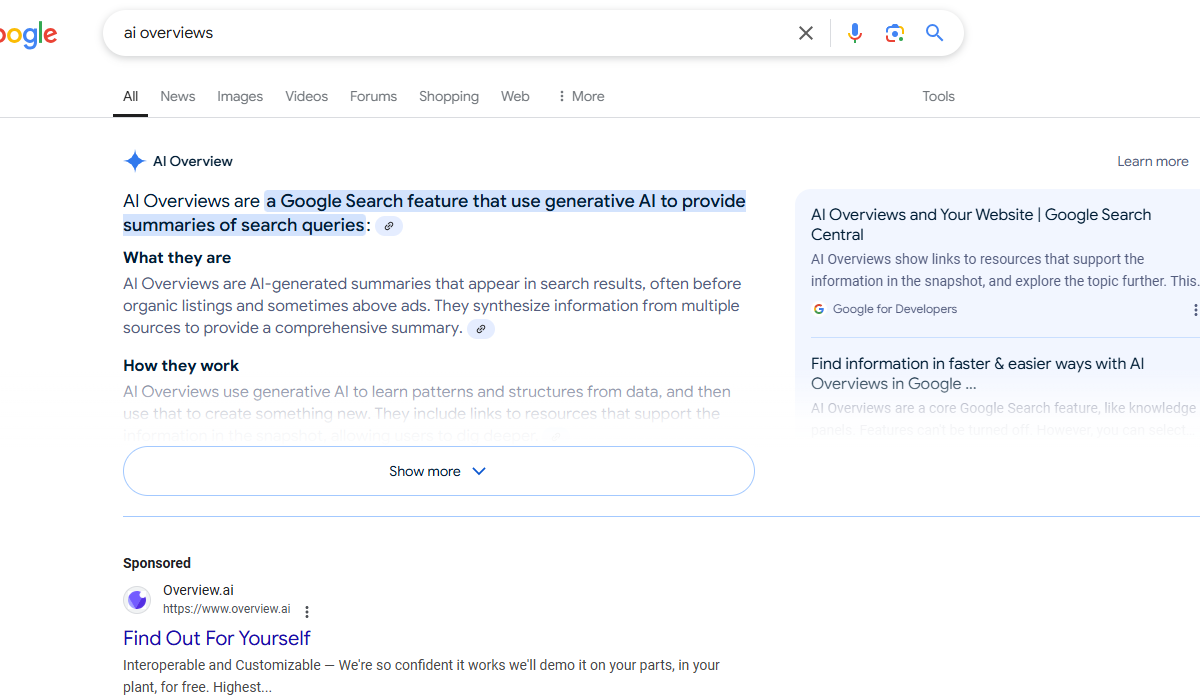This screenshot has height=700, width=1200.
Task: Open the Tools options
Action: click(938, 96)
